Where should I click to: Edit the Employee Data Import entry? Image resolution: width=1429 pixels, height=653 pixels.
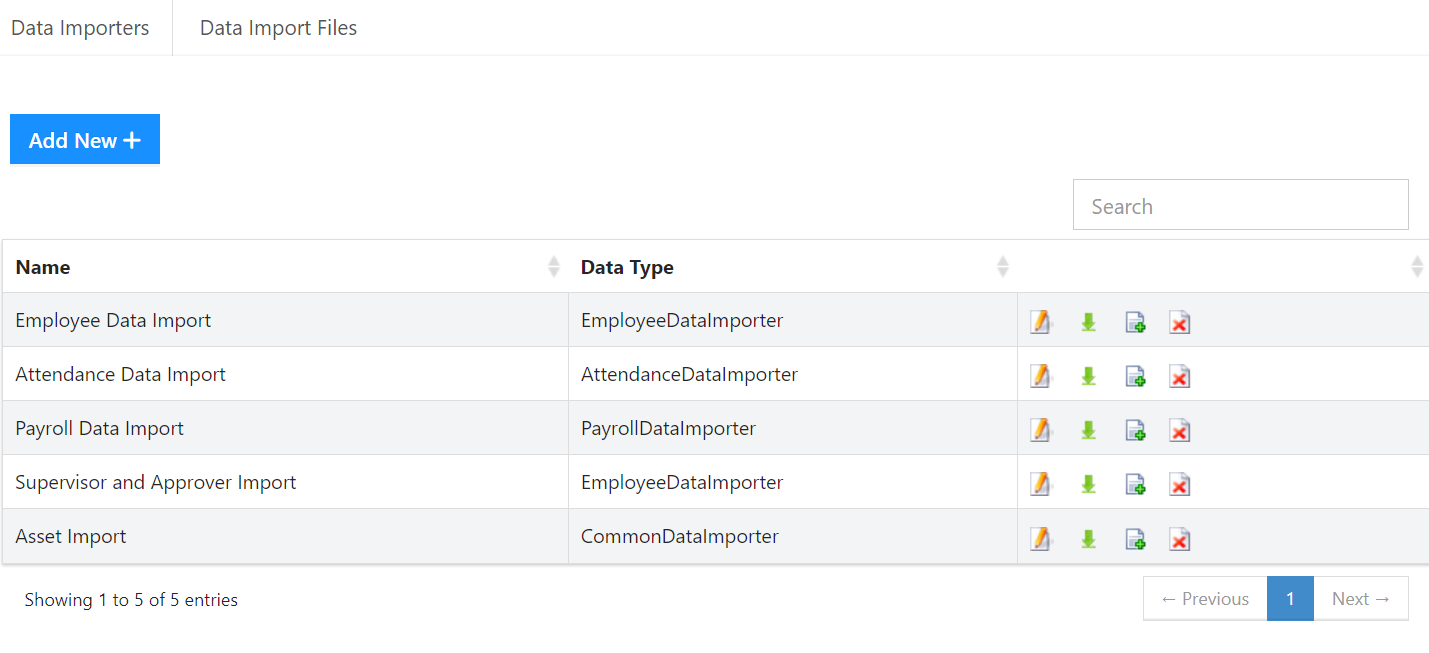(x=1041, y=321)
